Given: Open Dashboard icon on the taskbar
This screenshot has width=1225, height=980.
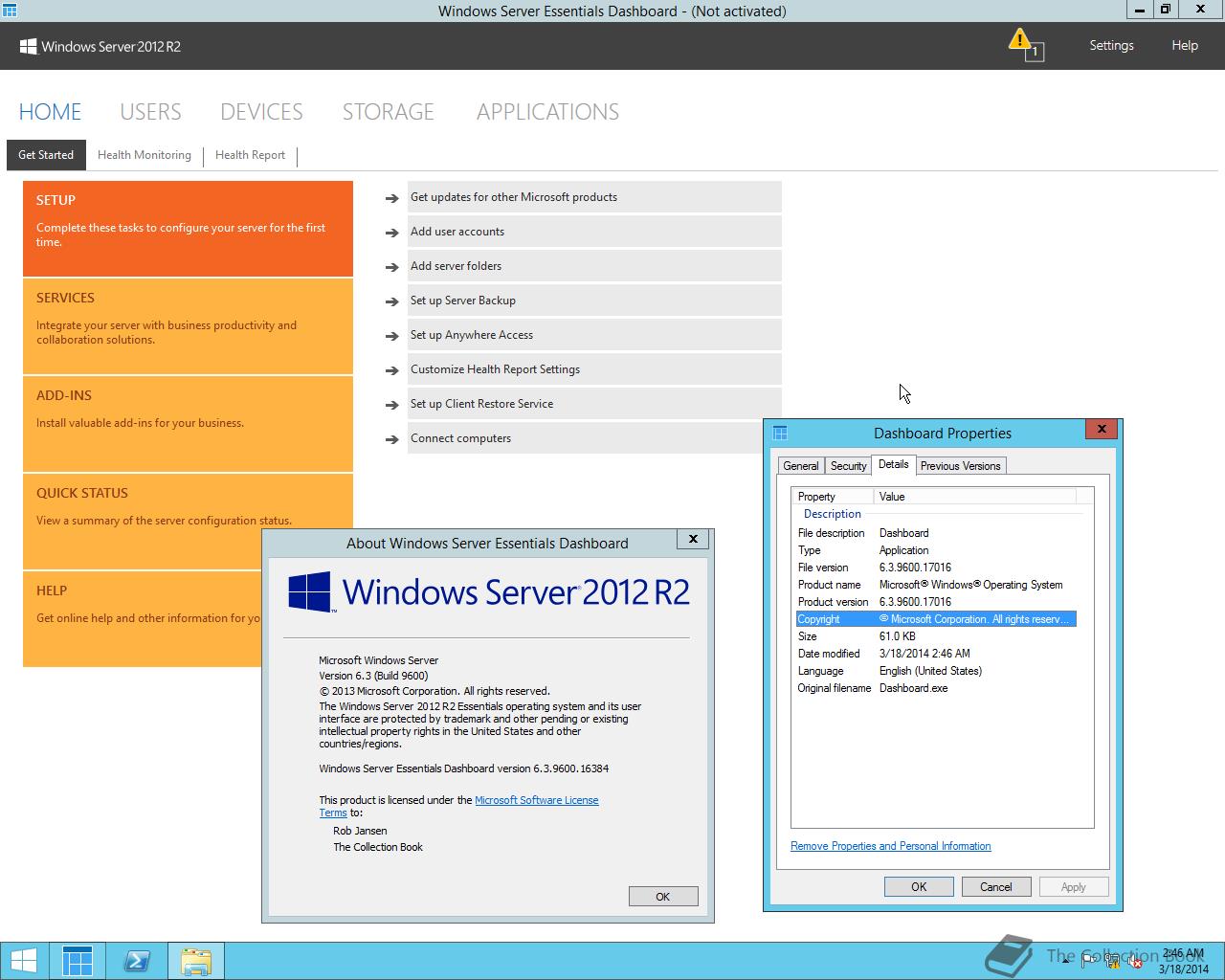Looking at the screenshot, I should [x=78, y=961].
